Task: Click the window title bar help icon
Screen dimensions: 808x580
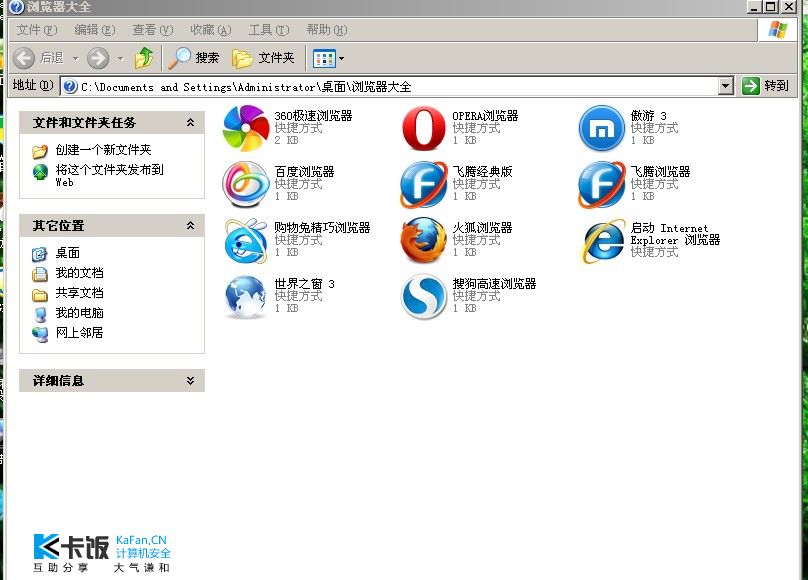Action: (16, 7)
